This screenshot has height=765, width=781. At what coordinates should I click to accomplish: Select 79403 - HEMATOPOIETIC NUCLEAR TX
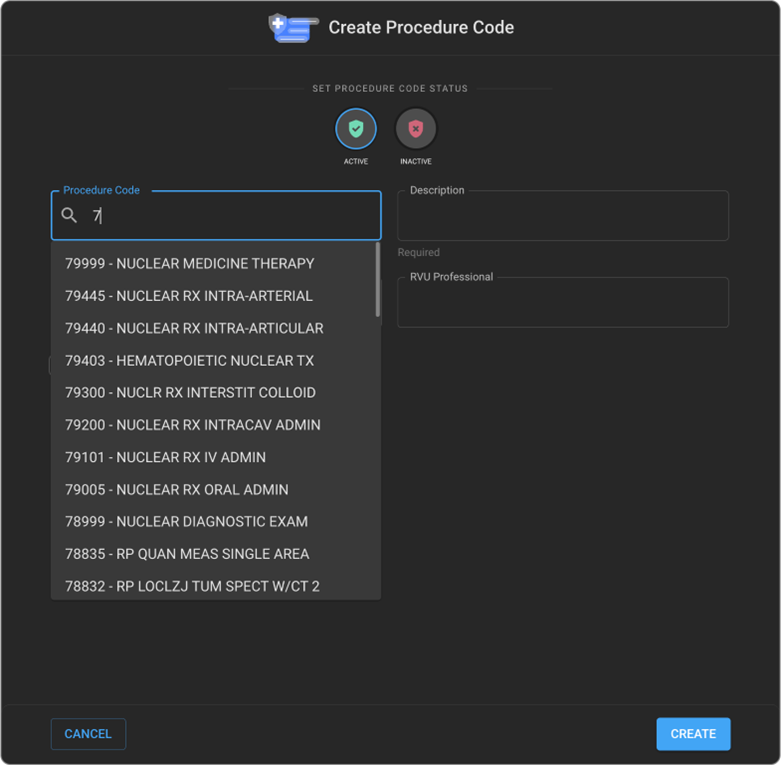click(189, 360)
